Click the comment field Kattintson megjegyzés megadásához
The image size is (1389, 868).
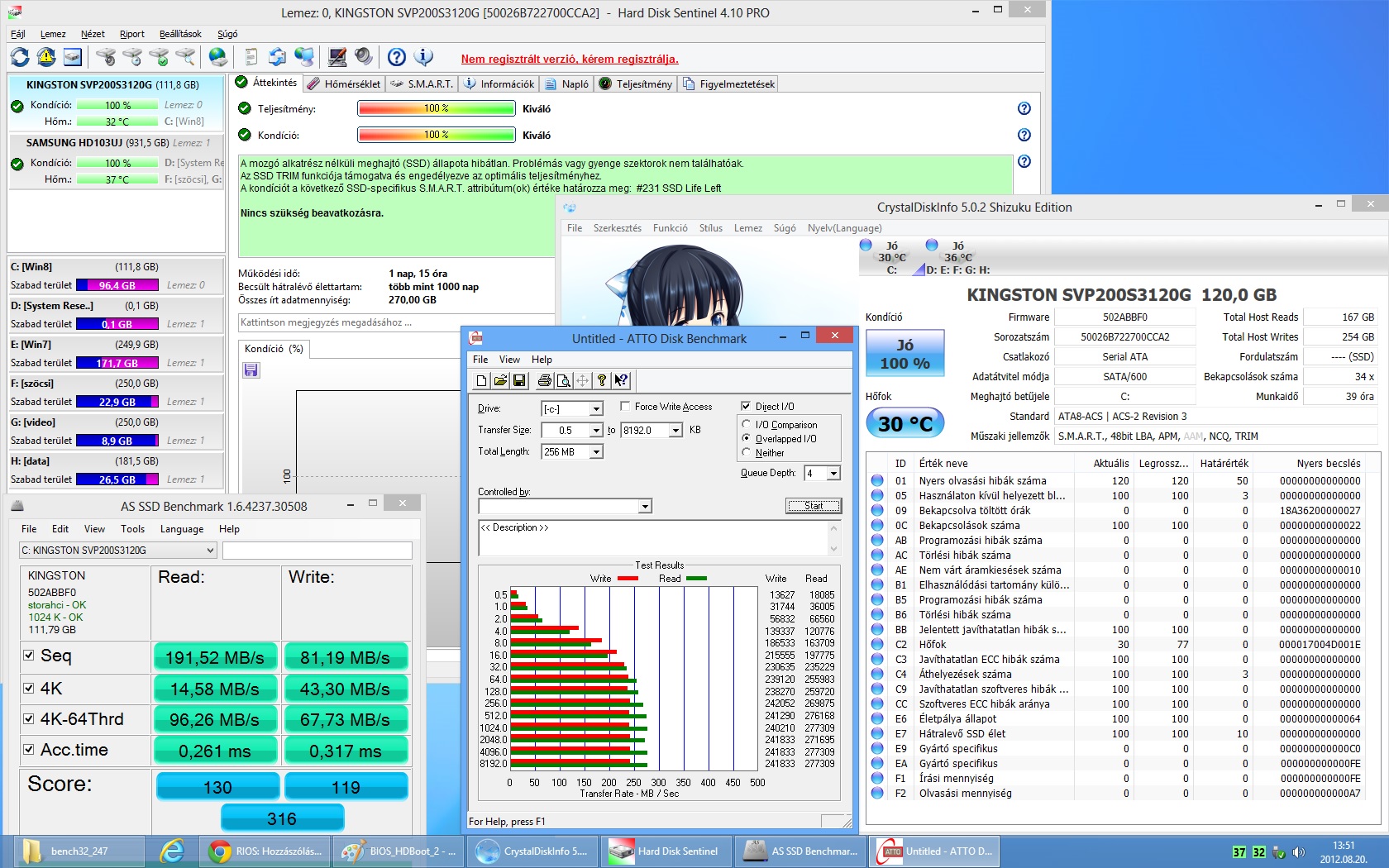coord(396,322)
